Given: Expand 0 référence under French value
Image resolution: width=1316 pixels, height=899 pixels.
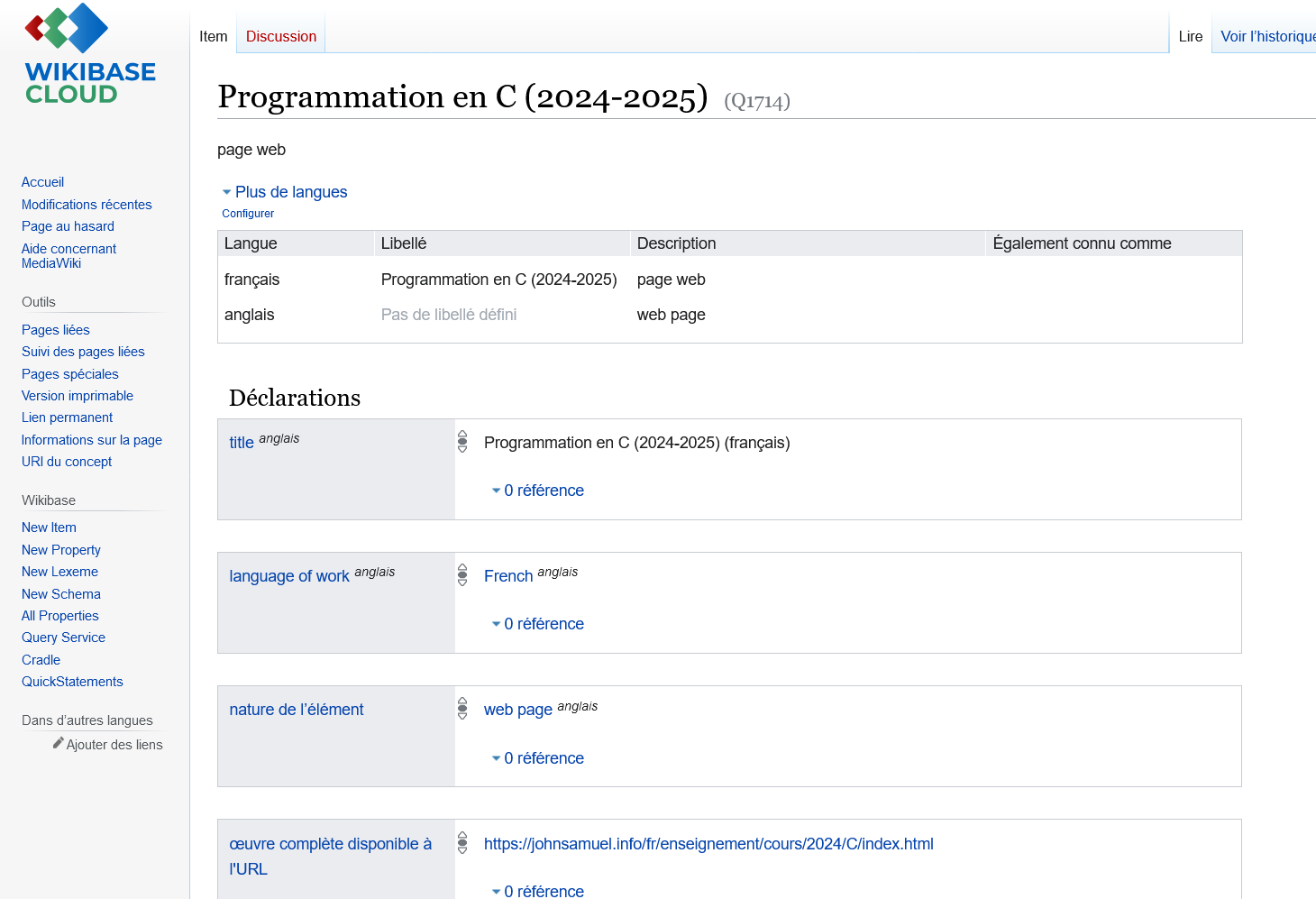Looking at the screenshot, I should pos(538,624).
